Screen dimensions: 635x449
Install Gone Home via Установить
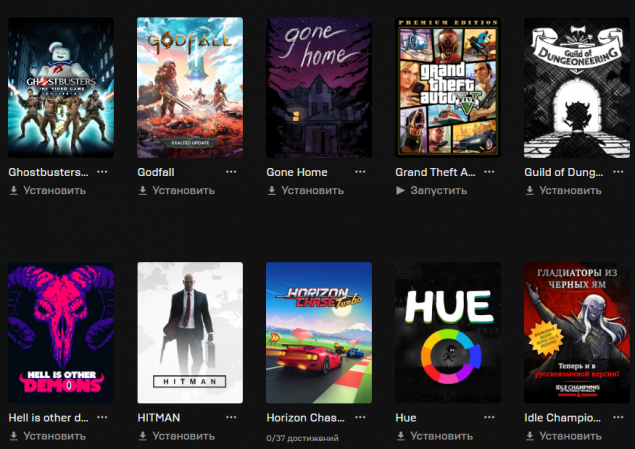pos(306,190)
